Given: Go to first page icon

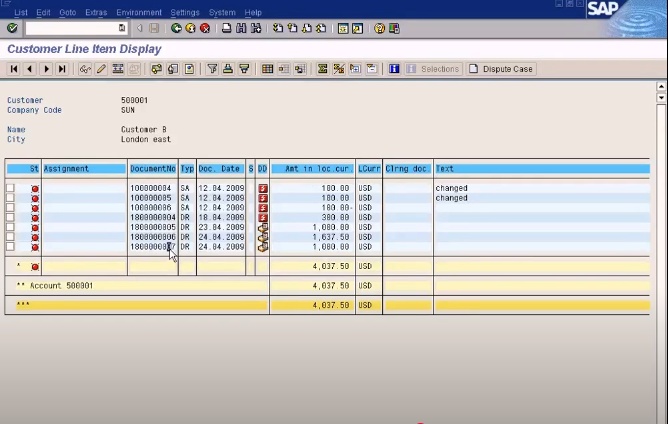Looking at the screenshot, I should (x=278, y=29).
